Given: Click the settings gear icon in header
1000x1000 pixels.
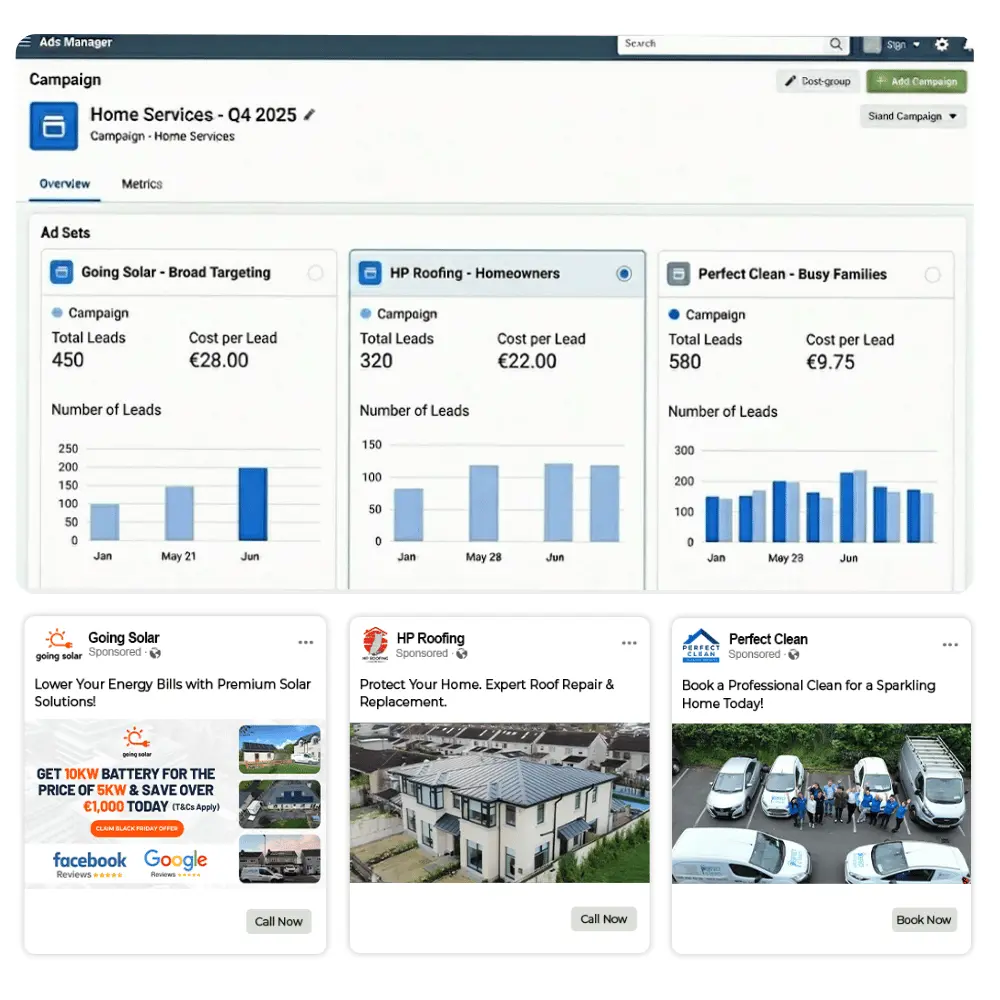Looking at the screenshot, I should (941, 45).
